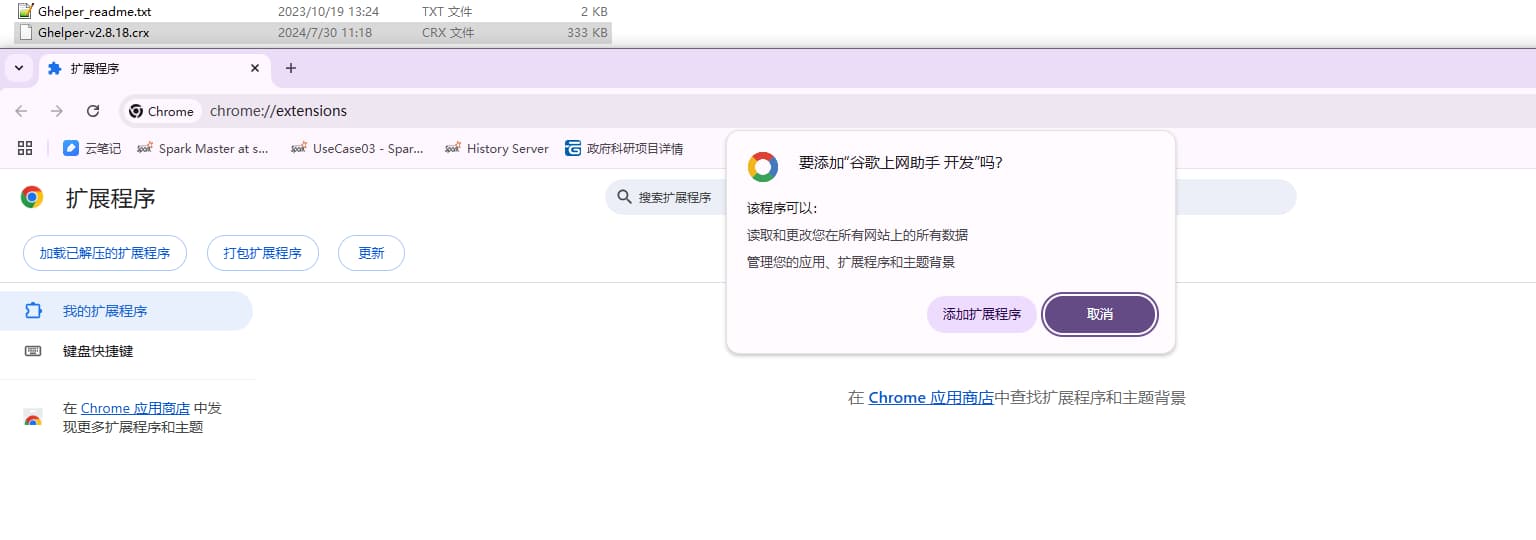Viewport: 1536px width, 540px height.
Task: Reload the extensions page
Action: [x=93, y=111]
